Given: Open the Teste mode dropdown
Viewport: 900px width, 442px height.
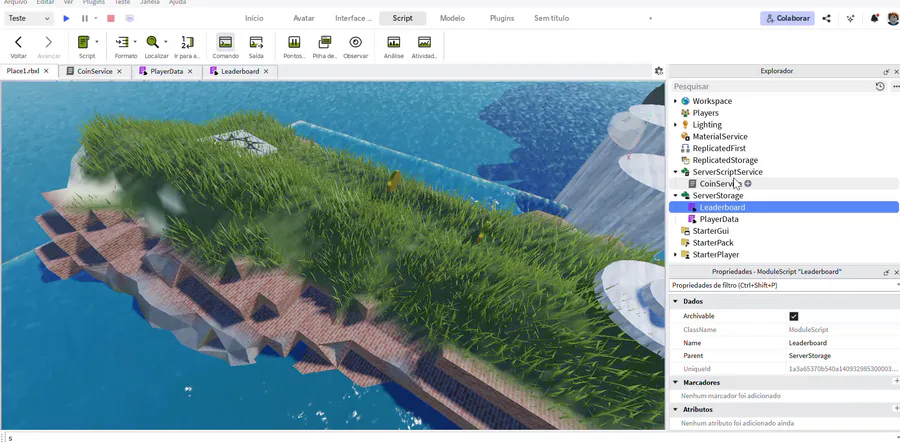Looking at the screenshot, I should 29,18.
